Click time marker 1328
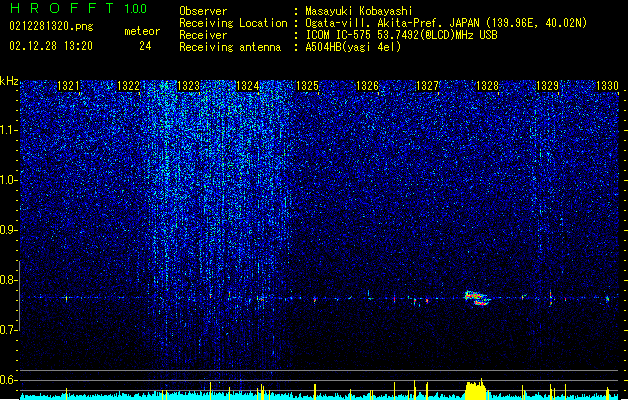The width and height of the screenshot is (629, 400). pos(487,86)
